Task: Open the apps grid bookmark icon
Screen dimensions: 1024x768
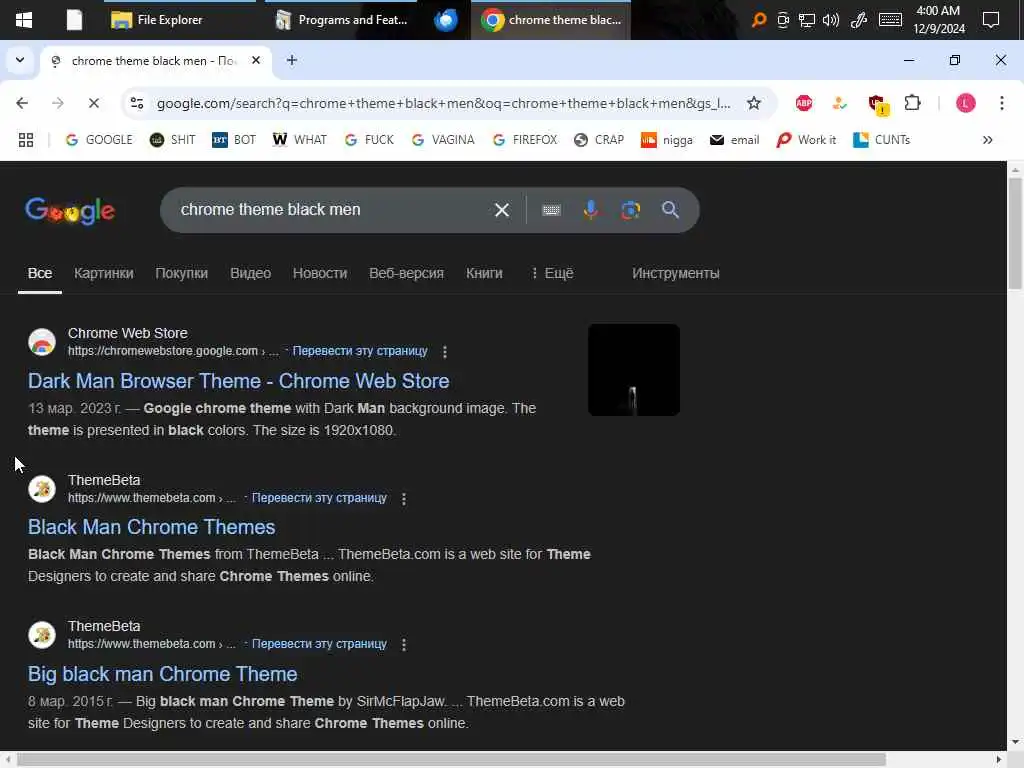Action: pyautogui.click(x=26, y=140)
